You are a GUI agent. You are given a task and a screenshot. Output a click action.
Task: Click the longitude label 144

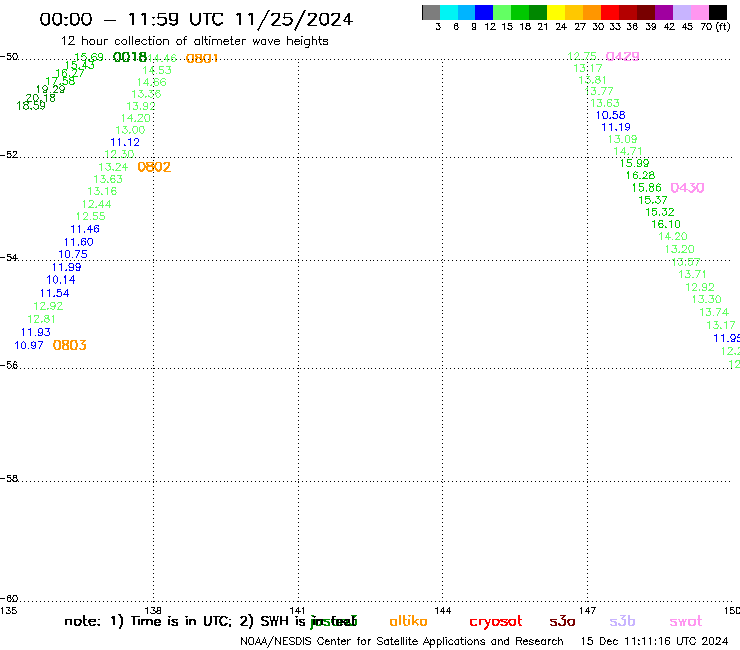(443, 610)
